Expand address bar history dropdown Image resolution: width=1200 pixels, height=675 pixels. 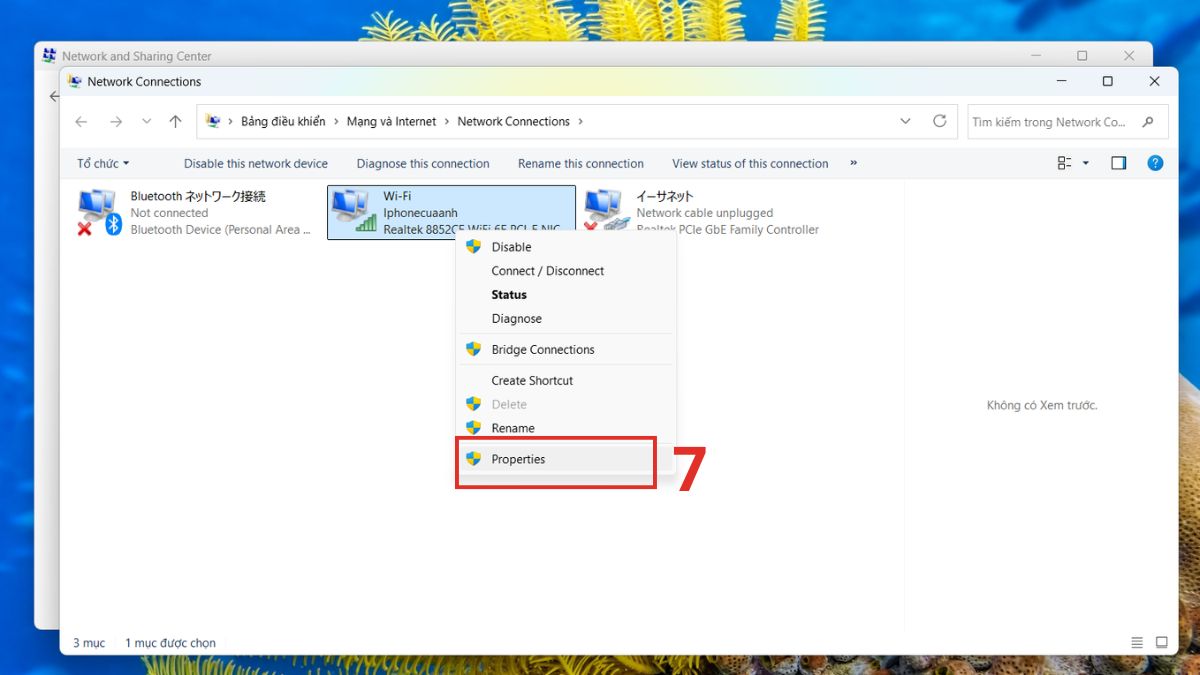pos(905,121)
